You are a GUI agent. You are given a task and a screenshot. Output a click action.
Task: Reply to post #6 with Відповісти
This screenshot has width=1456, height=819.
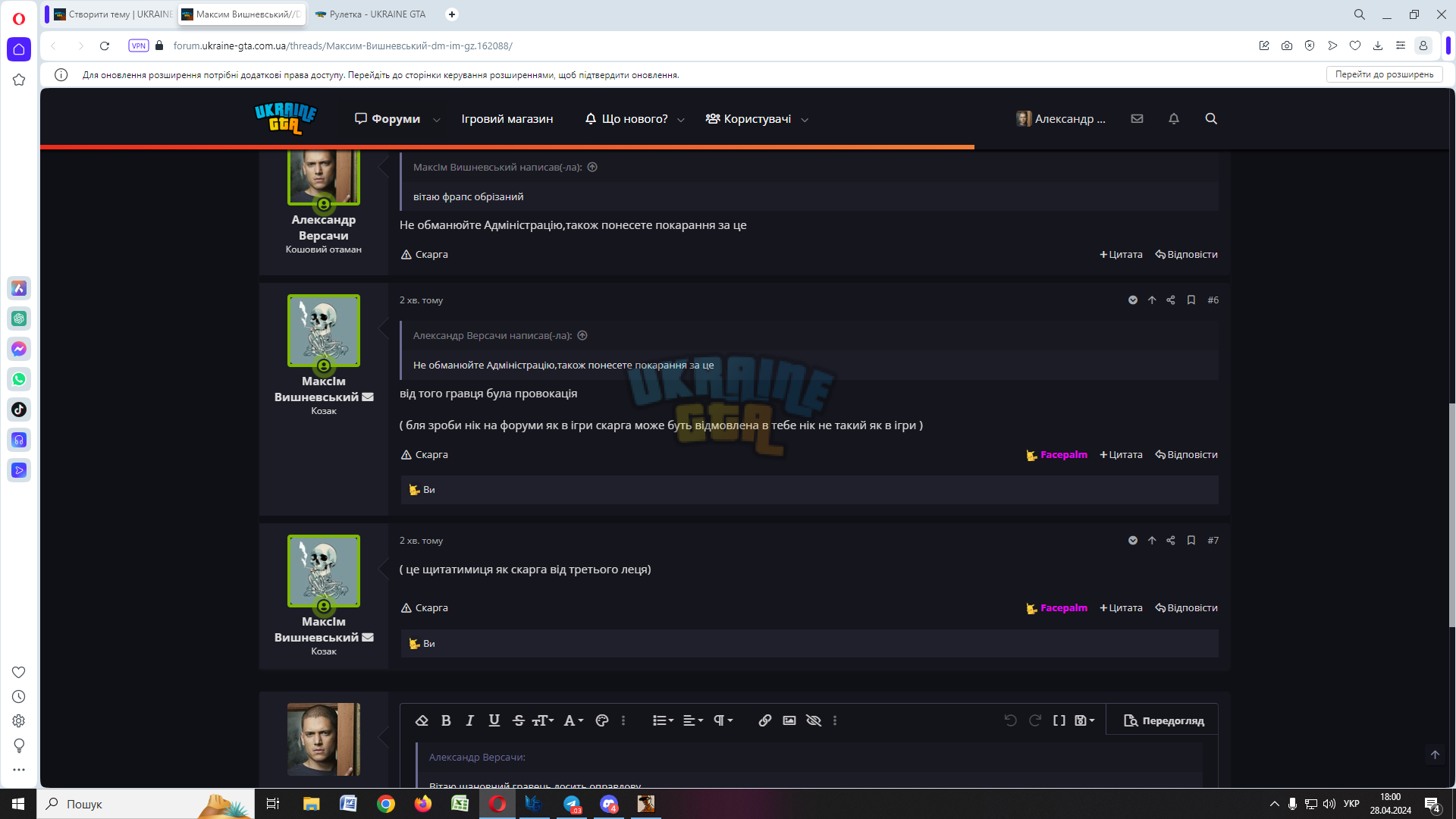click(1186, 455)
